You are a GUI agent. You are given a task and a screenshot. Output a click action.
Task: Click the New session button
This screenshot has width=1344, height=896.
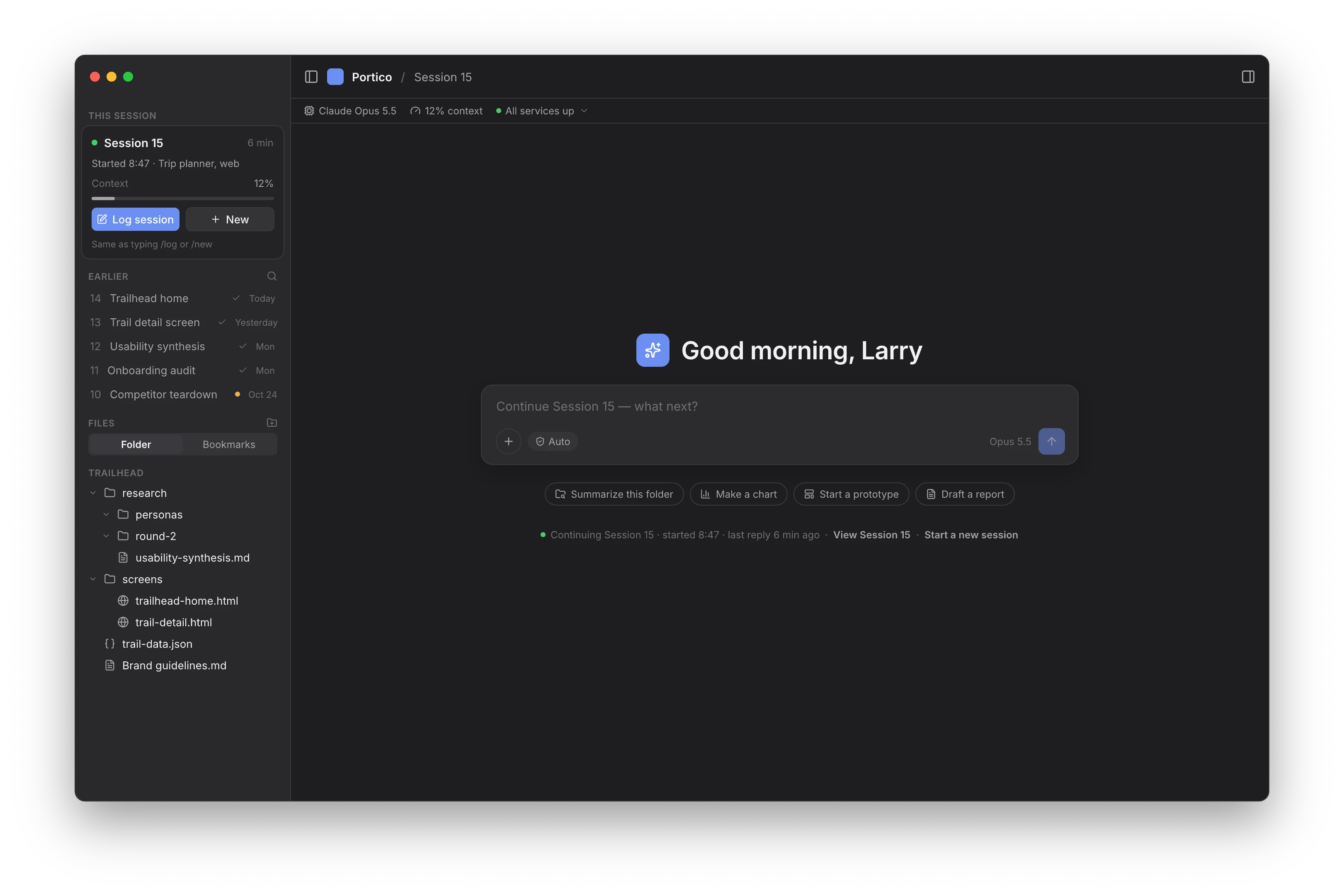pyautogui.click(x=230, y=219)
